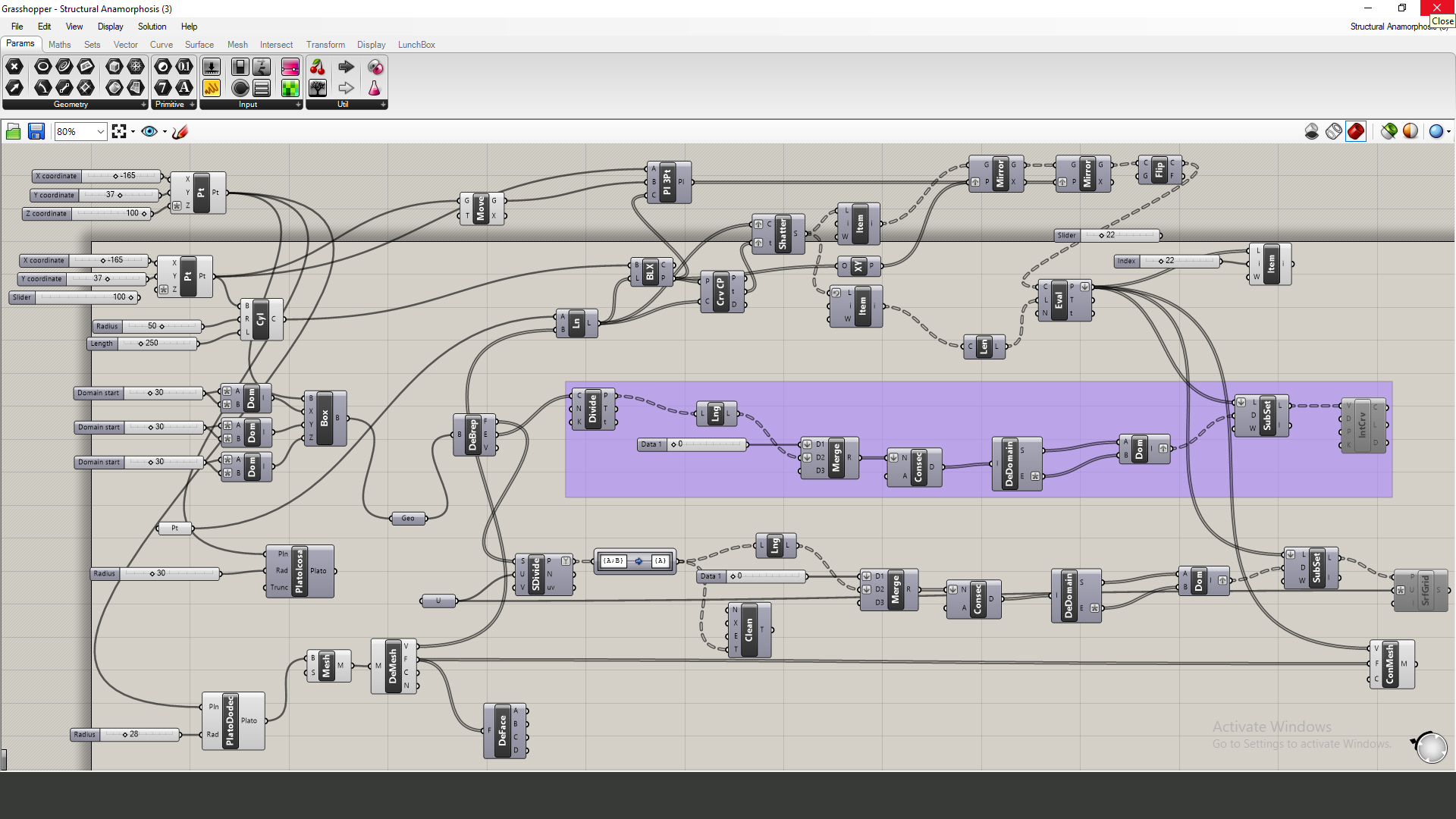Select the Point parameter icon in Geometry

(14, 67)
